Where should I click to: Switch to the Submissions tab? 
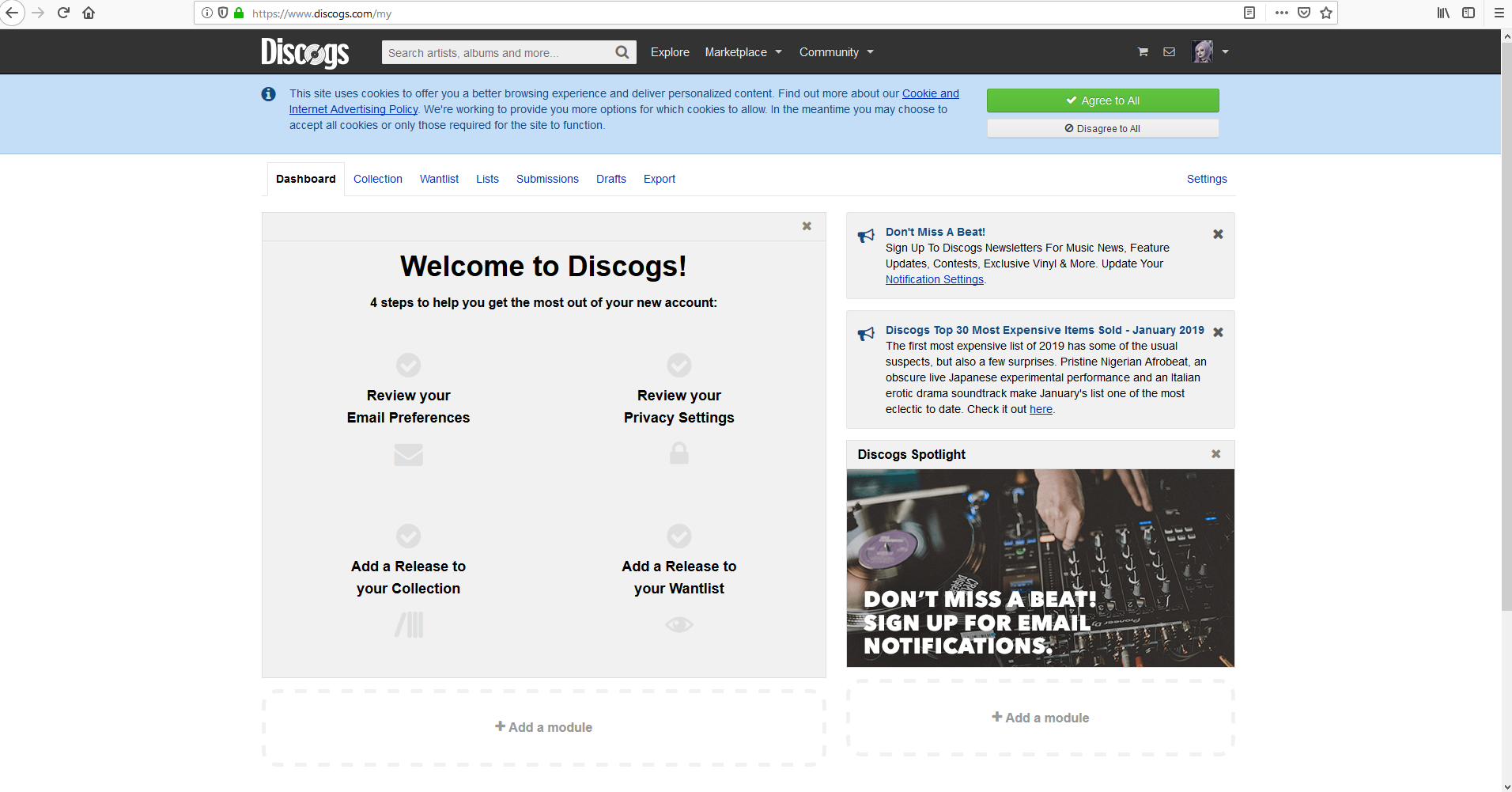pyautogui.click(x=547, y=179)
